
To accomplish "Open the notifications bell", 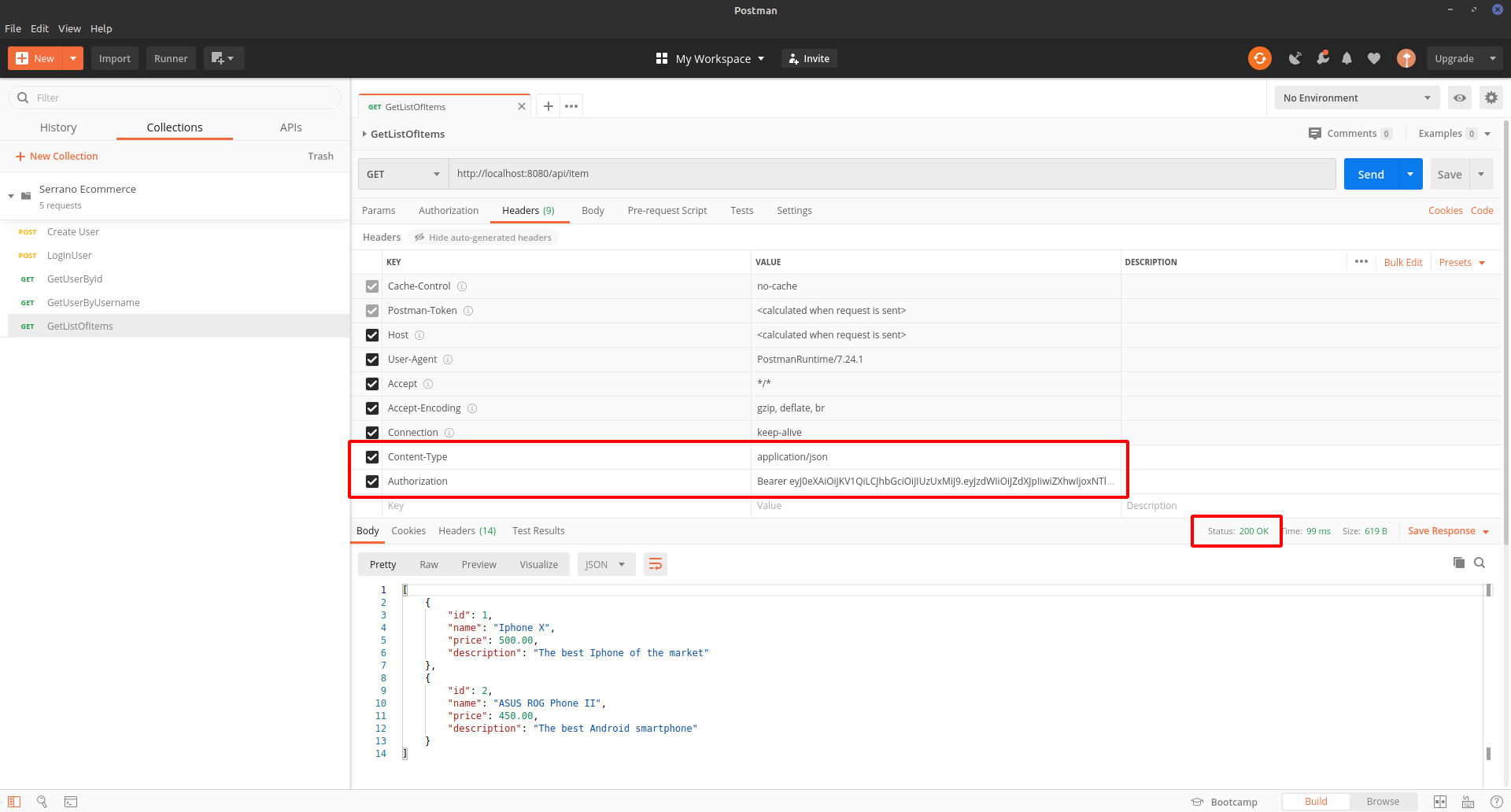I will [x=1347, y=58].
